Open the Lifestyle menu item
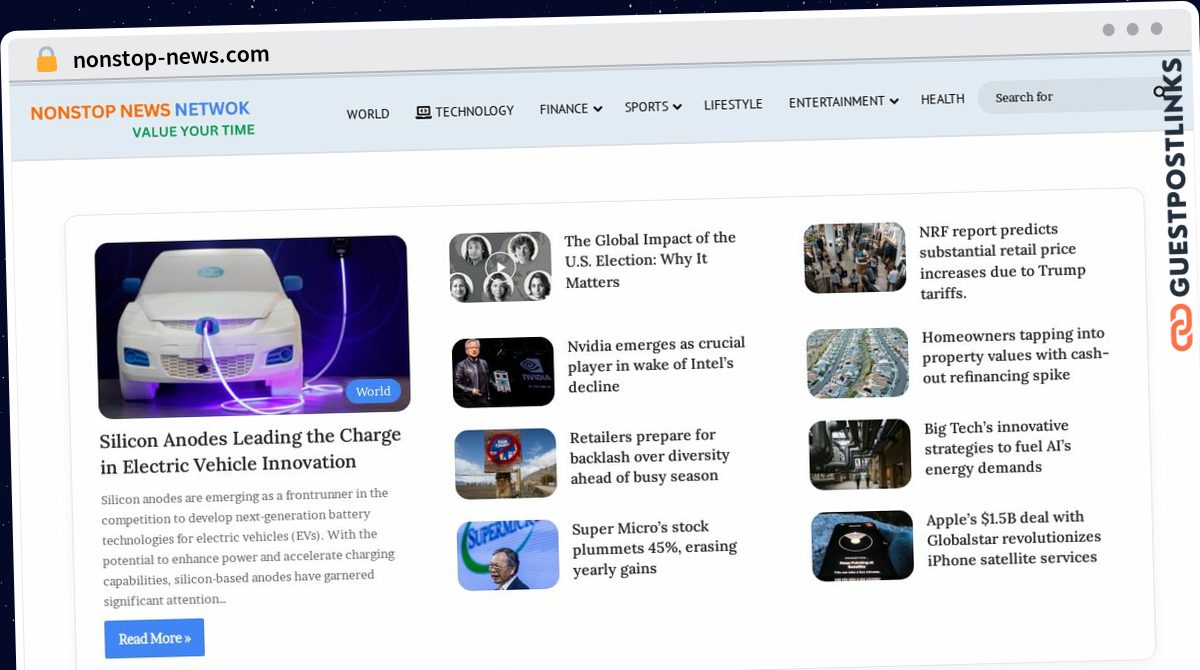Screen dimensions: 1200x670 point(733,104)
